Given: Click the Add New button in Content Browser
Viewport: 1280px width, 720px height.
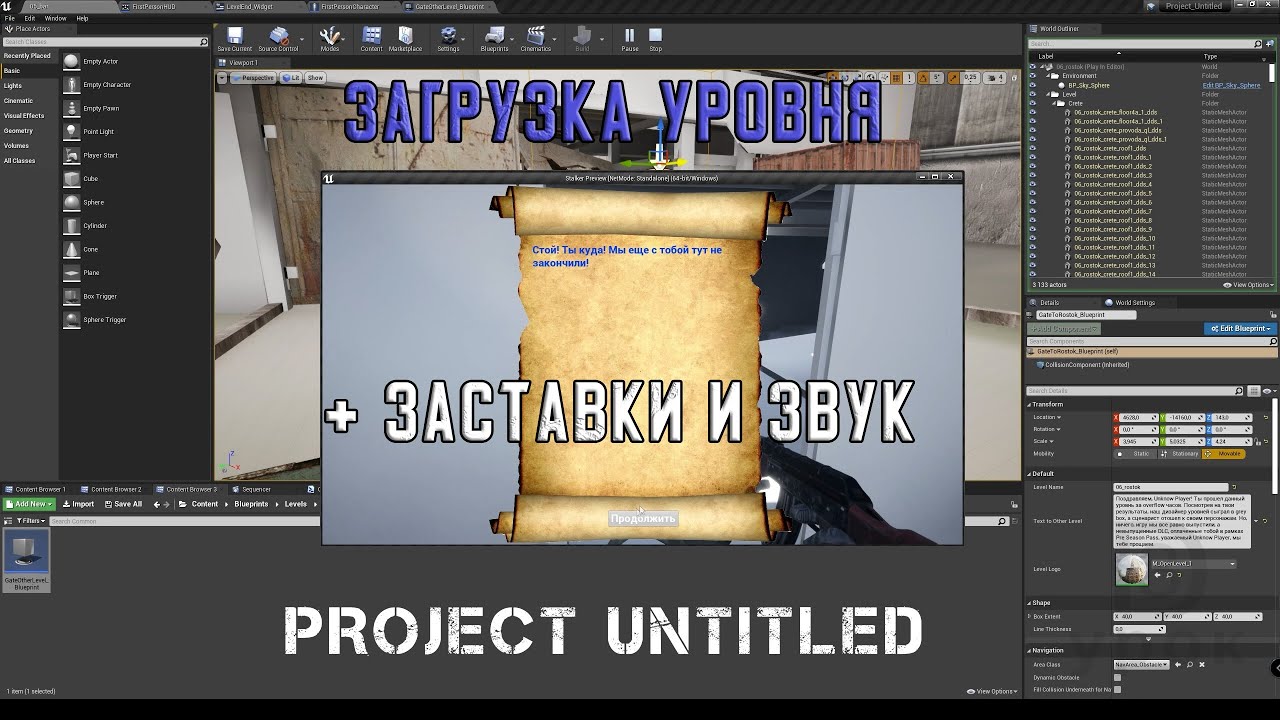Looking at the screenshot, I should (x=28, y=504).
